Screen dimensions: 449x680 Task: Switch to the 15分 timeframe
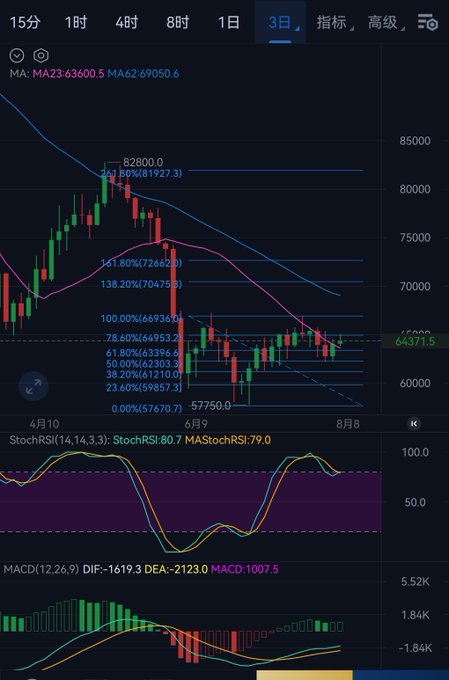click(x=25, y=23)
